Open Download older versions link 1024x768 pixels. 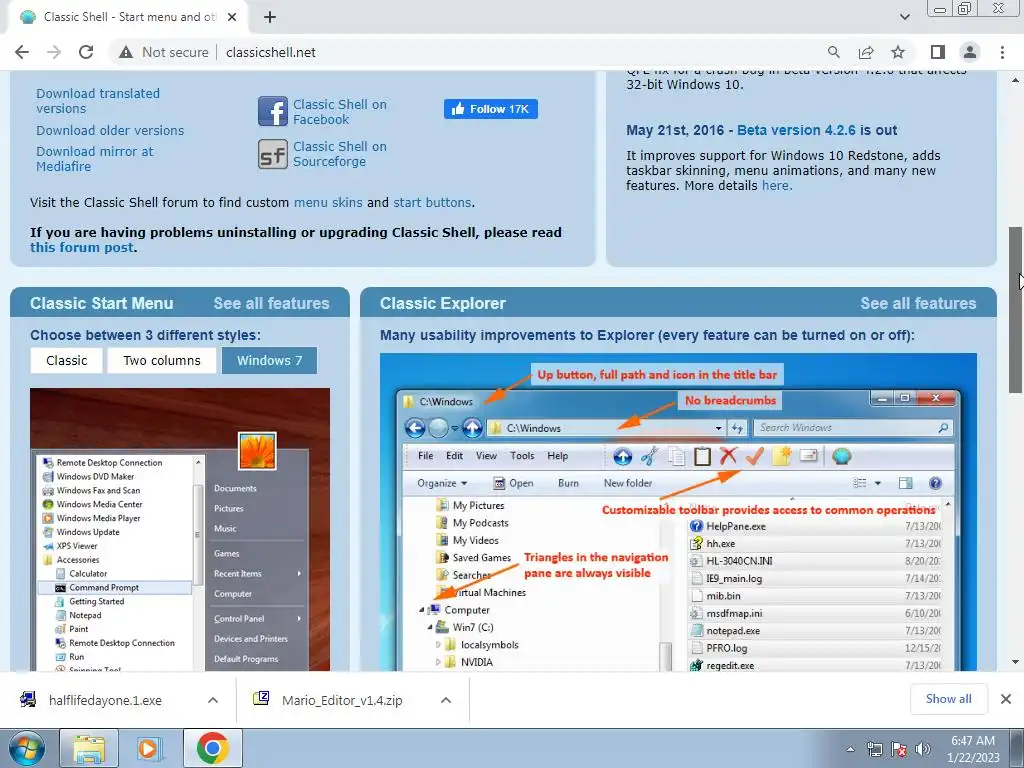click(x=110, y=130)
